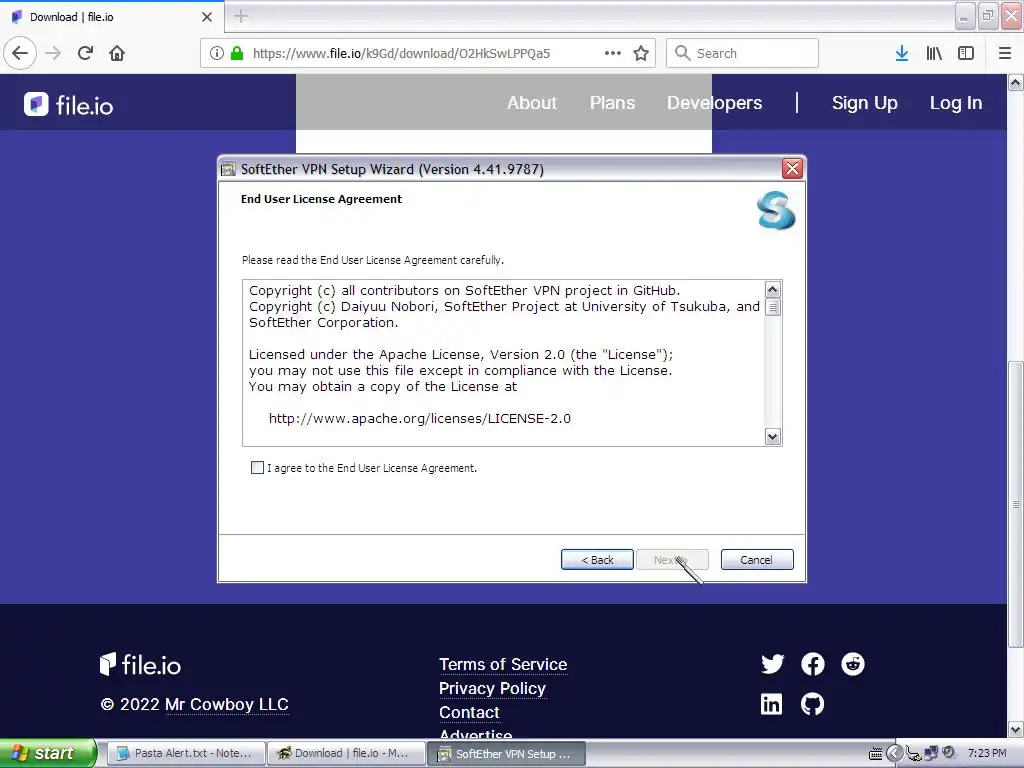Screen dimensions: 1024x768
Task: Click Sign Up in file.io header
Action: pos(865,103)
